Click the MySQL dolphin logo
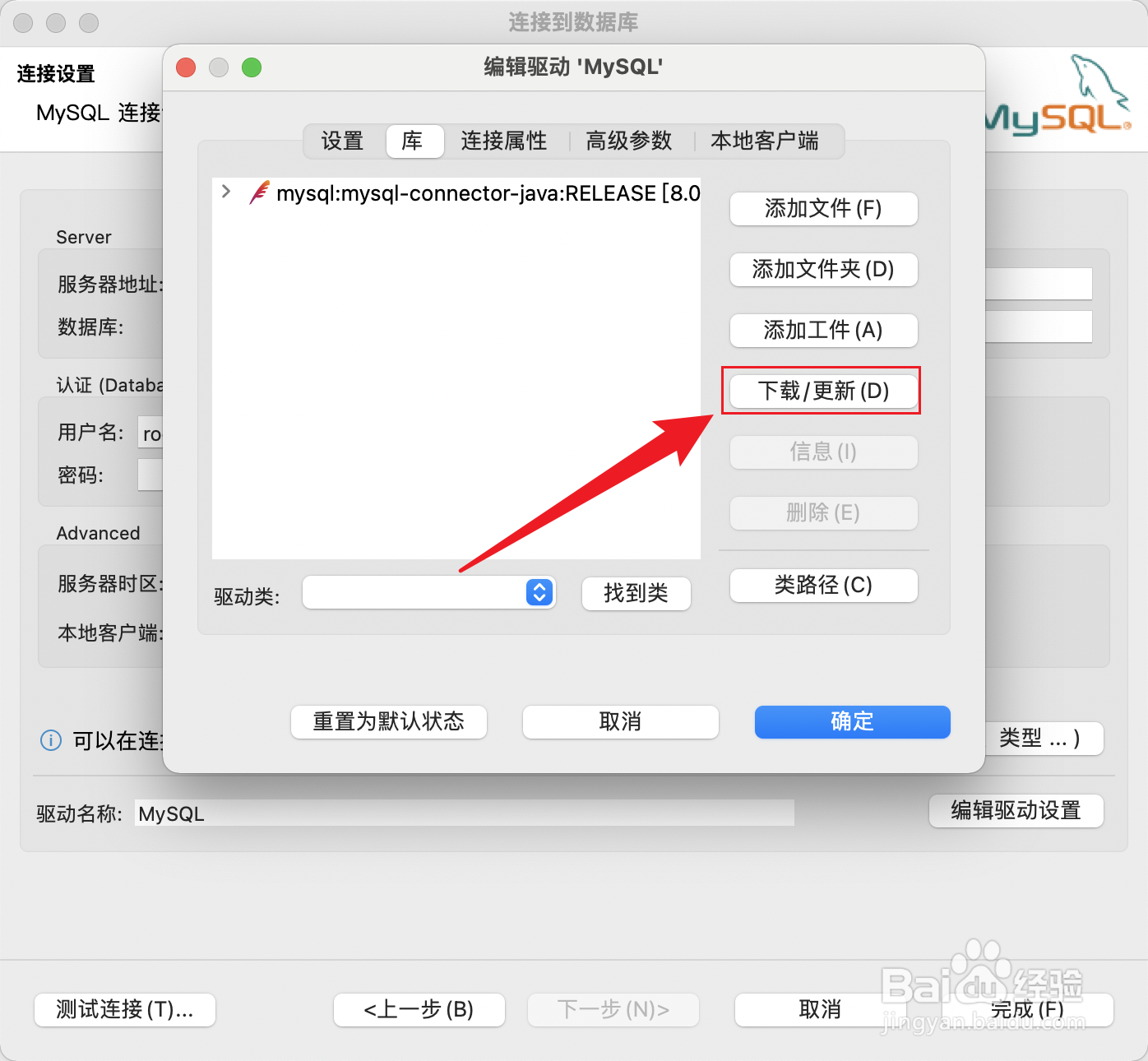Image resolution: width=1148 pixels, height=1061 pixels. [x=1059, y=95]
